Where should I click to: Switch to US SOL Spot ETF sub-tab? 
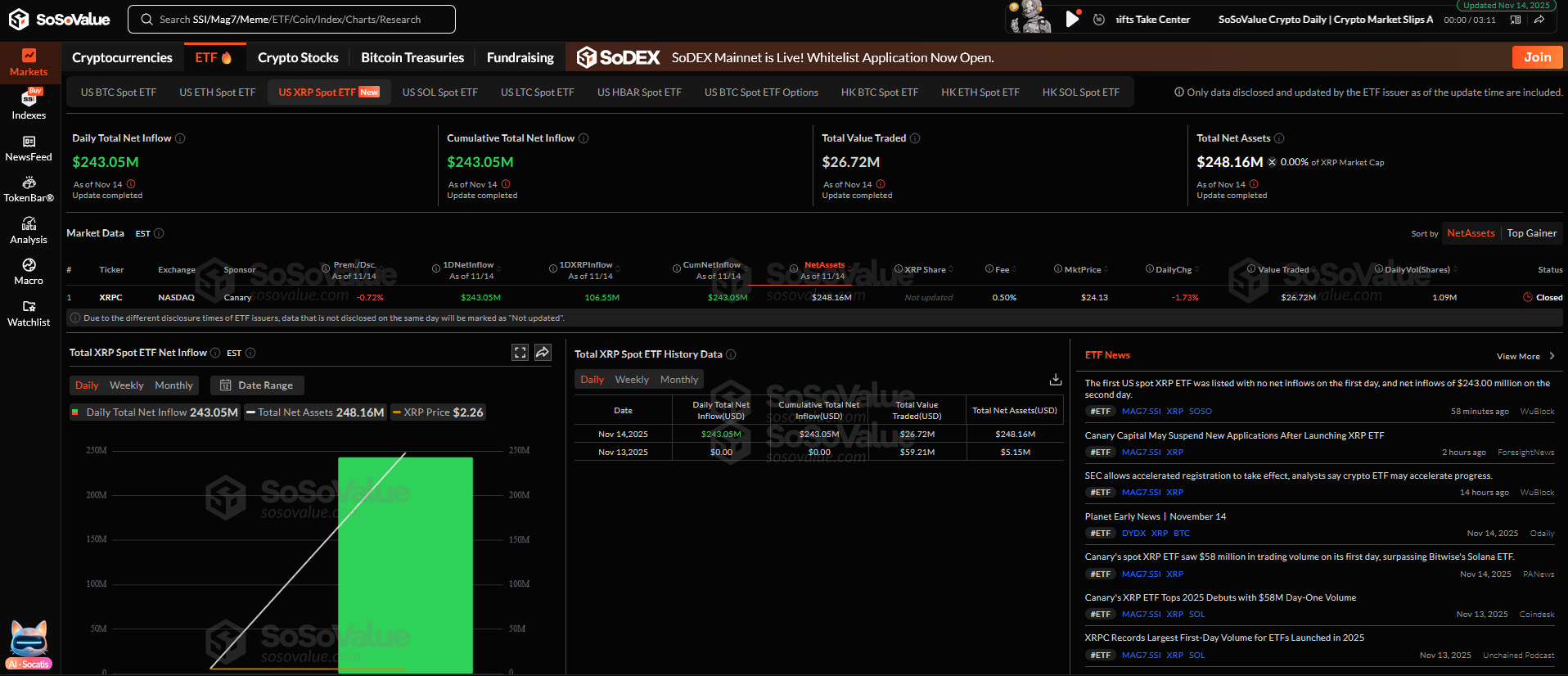pyautogui.click(x=440, y=92)
